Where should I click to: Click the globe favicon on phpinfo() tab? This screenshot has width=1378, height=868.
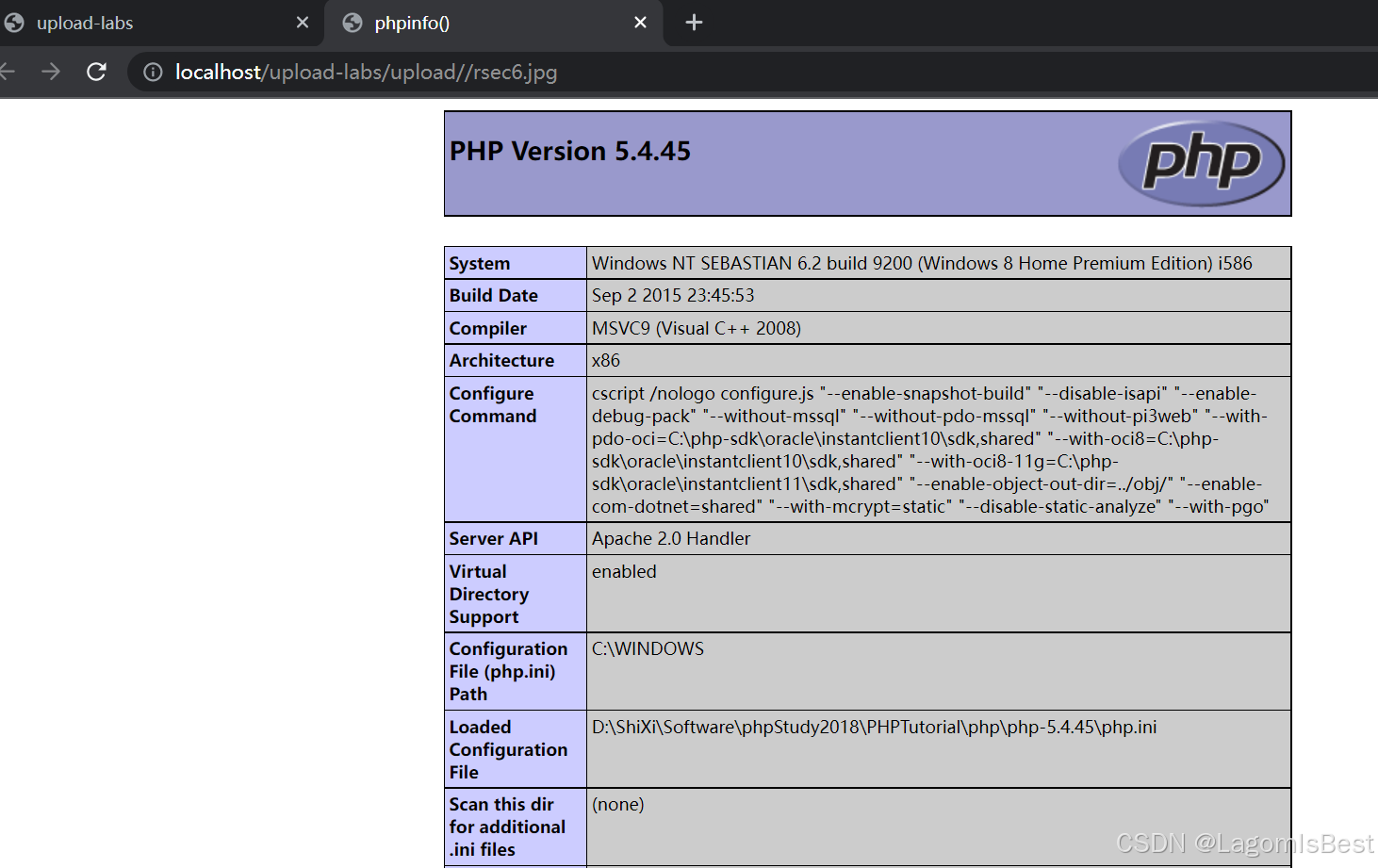(x=353, y=23)
